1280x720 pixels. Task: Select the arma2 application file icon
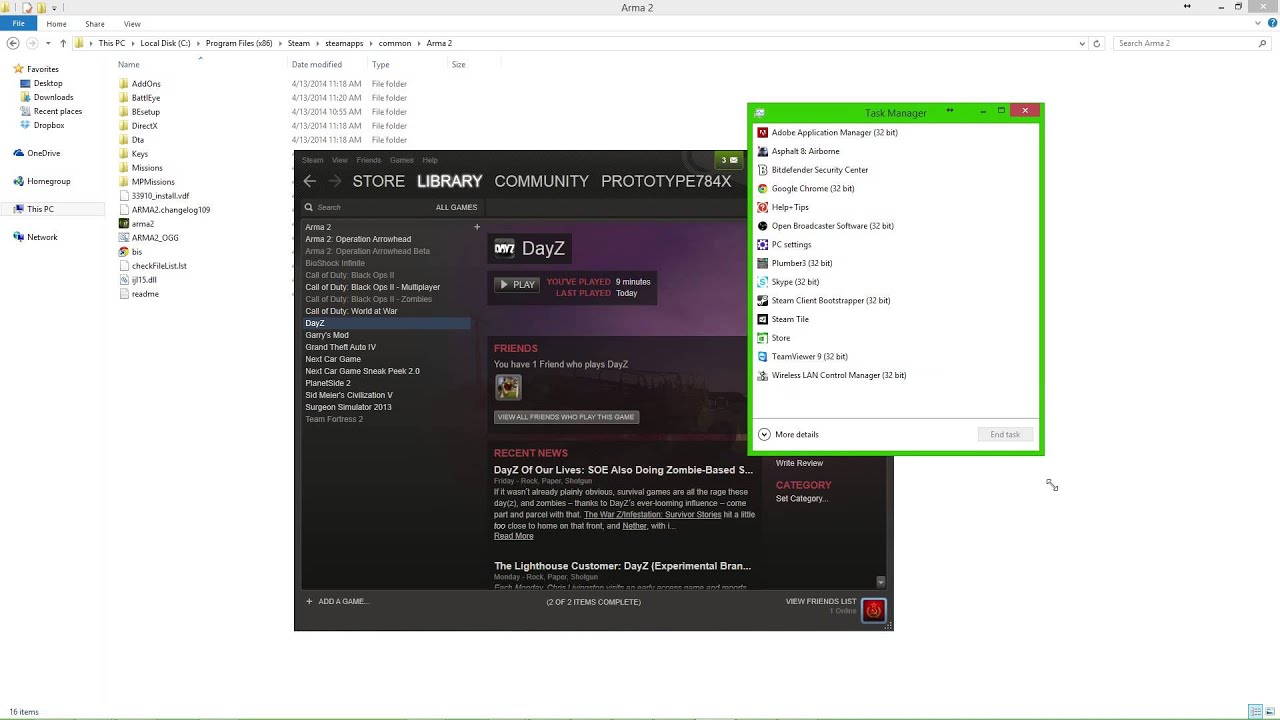(x=124, y=224)
